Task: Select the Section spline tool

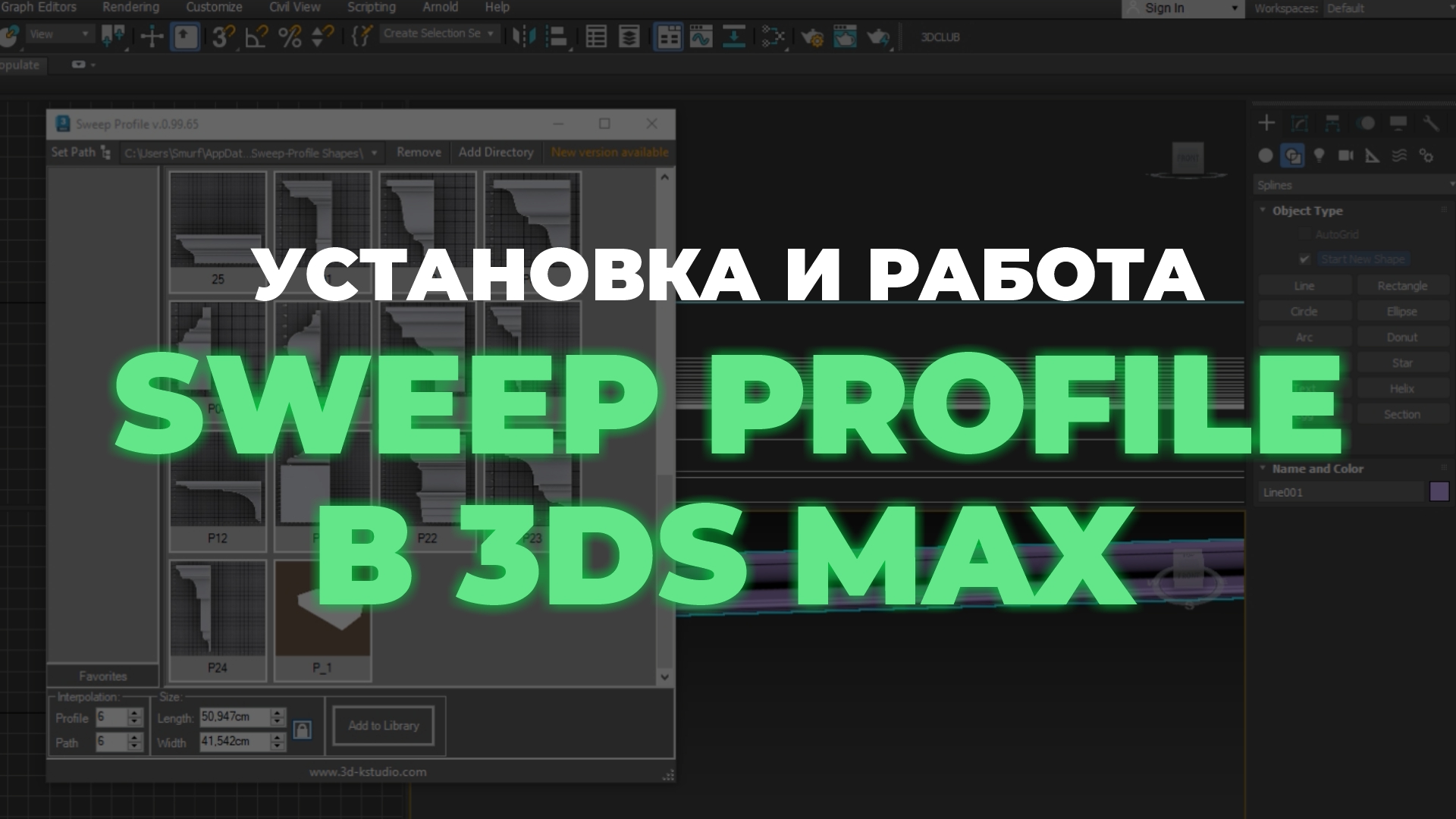Action: click(x=1402, y=414)
